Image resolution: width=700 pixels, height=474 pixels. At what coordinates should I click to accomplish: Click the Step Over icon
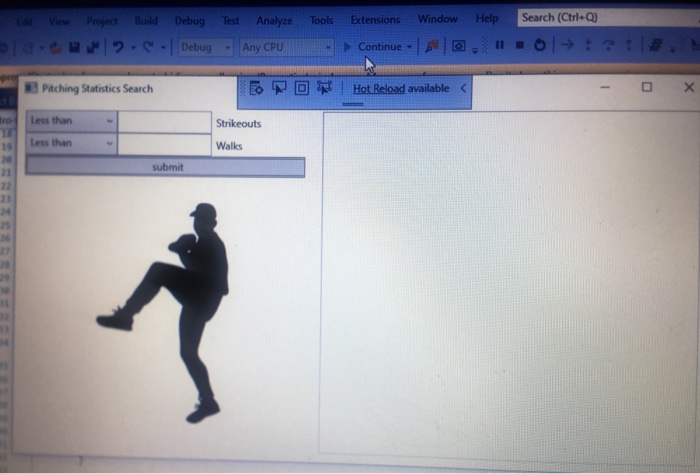point(608,45)
